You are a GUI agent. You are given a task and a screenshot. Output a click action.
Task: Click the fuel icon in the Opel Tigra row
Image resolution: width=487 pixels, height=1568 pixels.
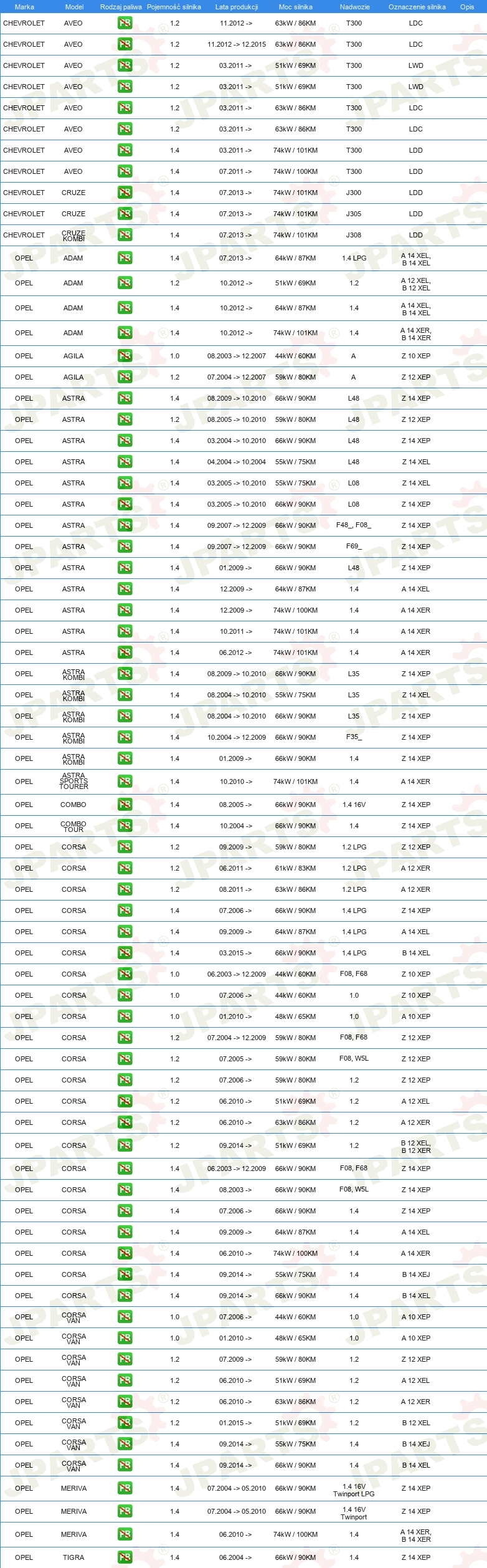(125, 1557)
